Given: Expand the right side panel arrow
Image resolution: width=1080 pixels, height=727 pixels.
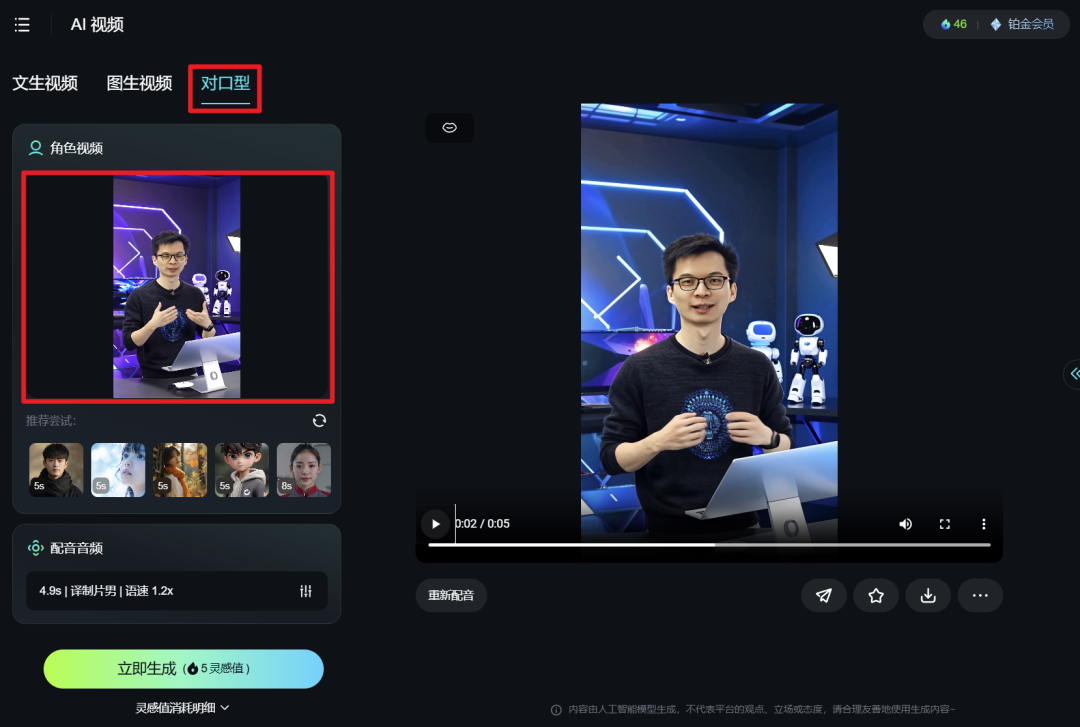Looking at the screenshot, I should pyautogui.click(x=1073, y=373).
